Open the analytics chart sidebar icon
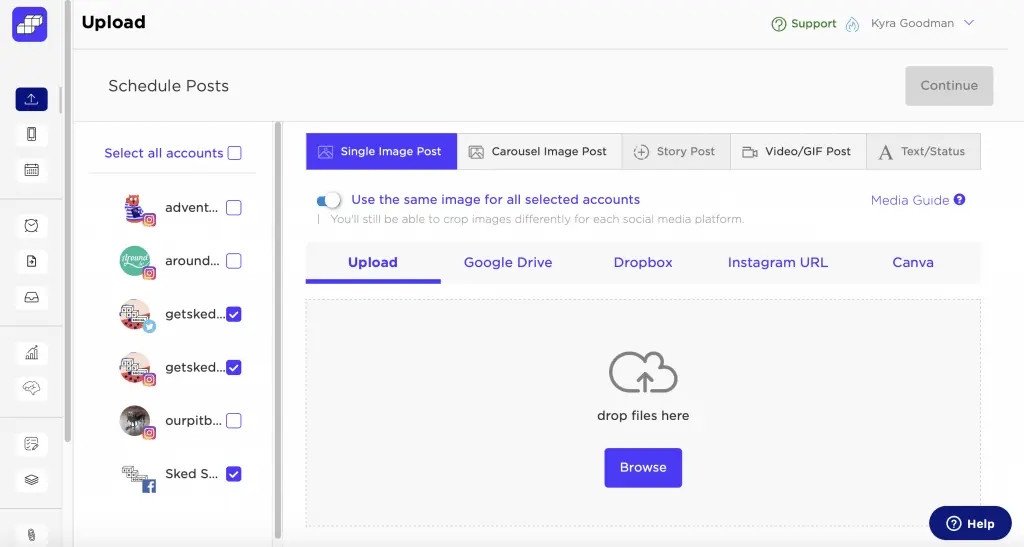This screenshot has width=1024, height=547. coord(31,353)
